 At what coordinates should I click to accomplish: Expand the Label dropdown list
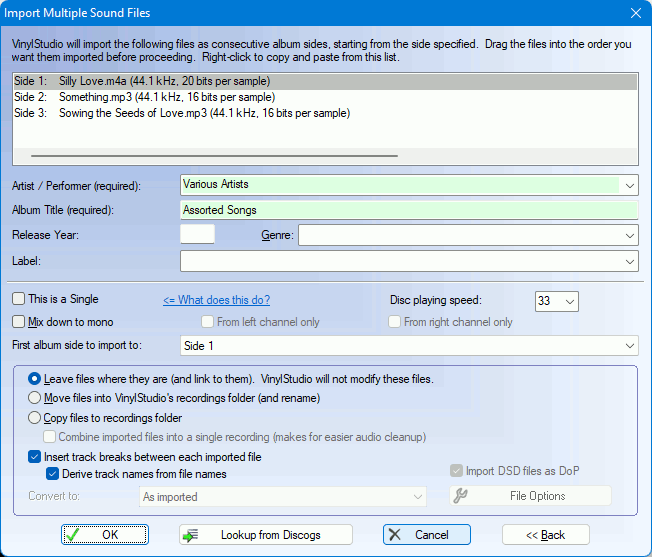(630, 261)
